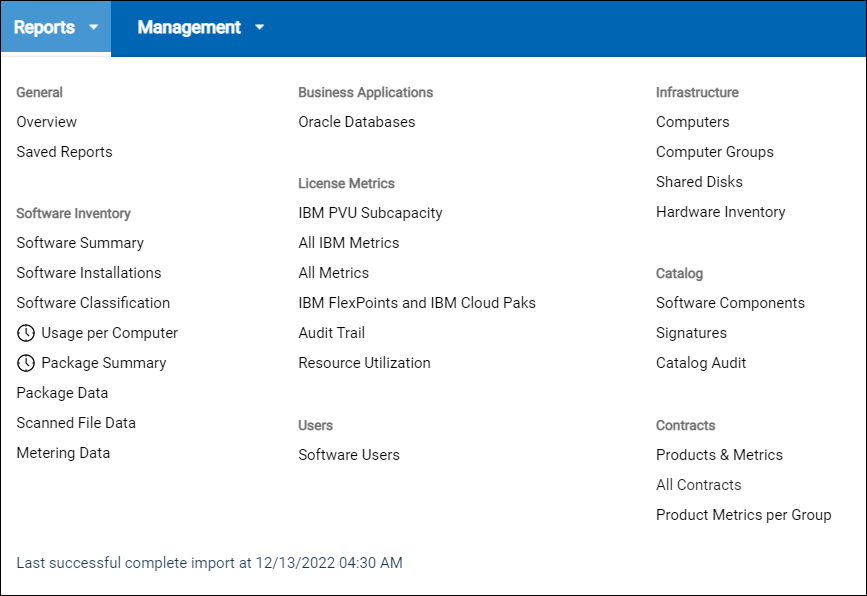Open the Overview report
This screenshot has width=867, height=596.
[x=47, y=122]
